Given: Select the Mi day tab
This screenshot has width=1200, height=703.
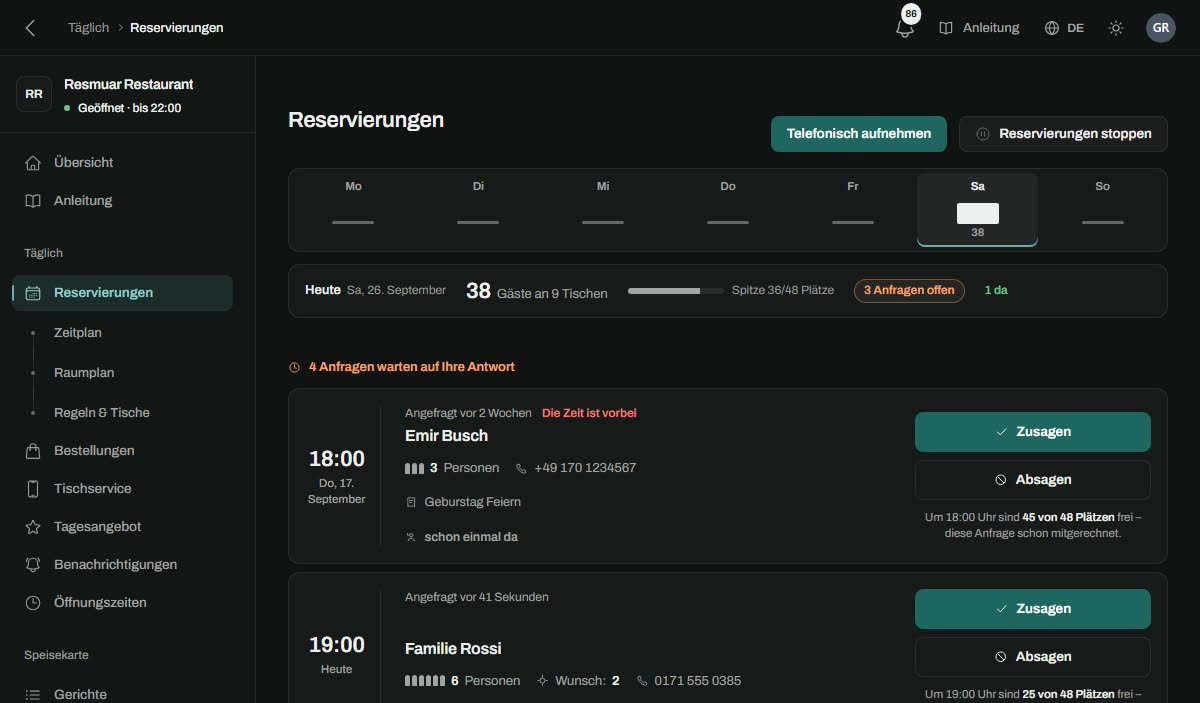Looking at the screenshot, I should point(603,210).
